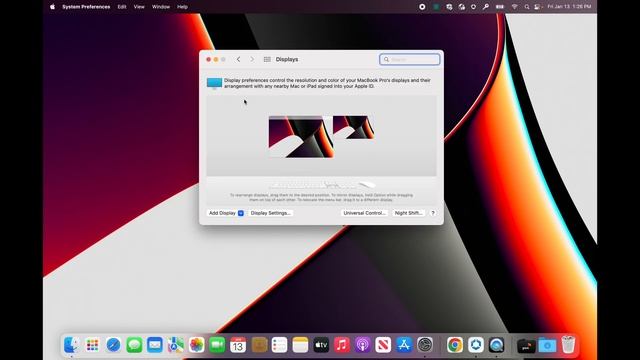Click the date and time in menu bar
Screen dimensions: 640x360
pos(569,7)
